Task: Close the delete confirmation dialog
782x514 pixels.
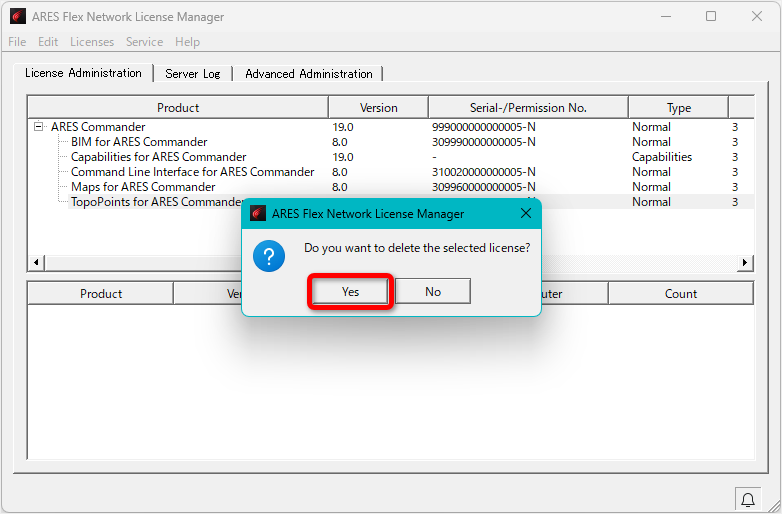Action: click(526, 213)
